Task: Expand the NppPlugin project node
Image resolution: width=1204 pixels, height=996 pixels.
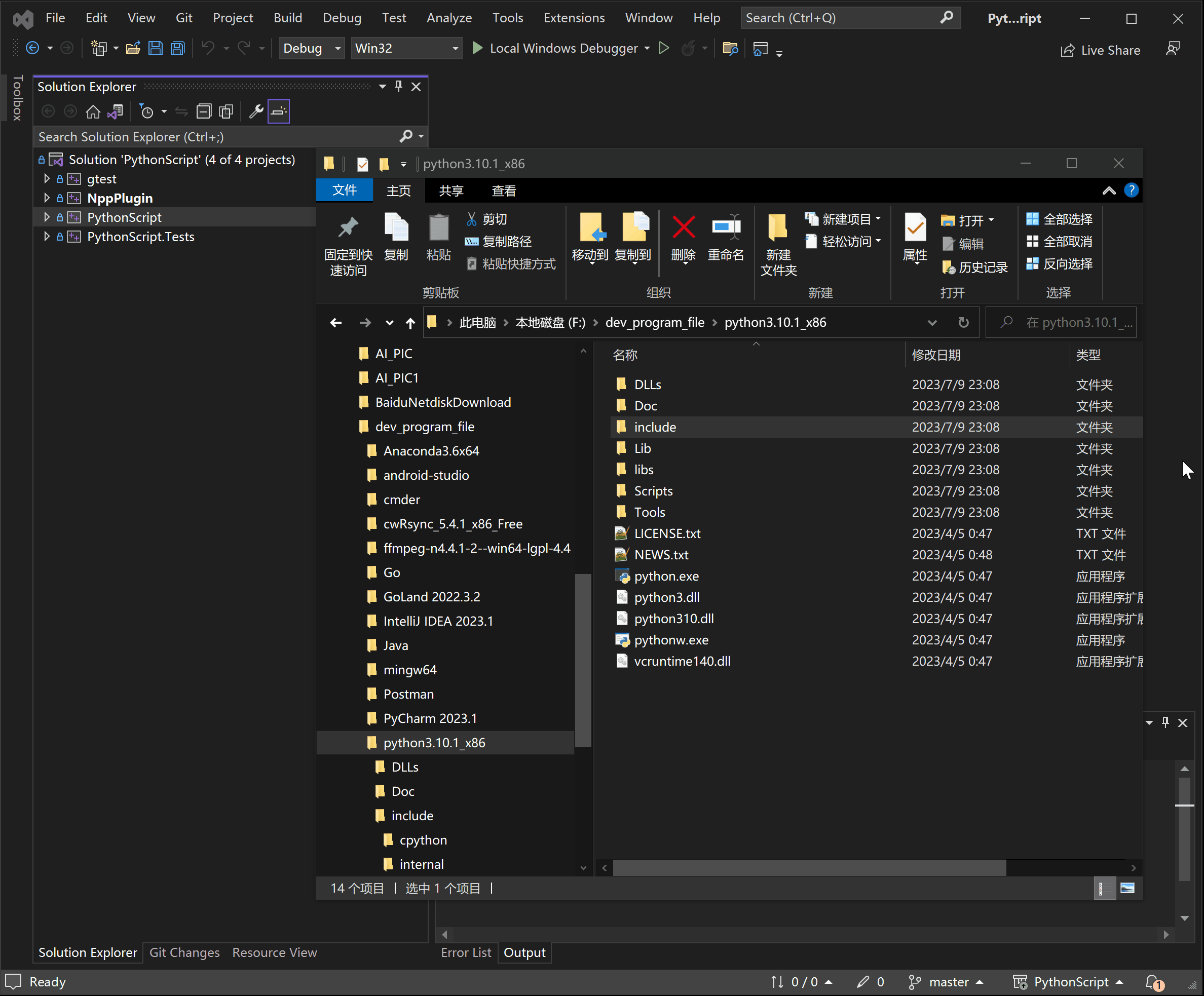Action: pyautogui.click(x=47, y=198)
